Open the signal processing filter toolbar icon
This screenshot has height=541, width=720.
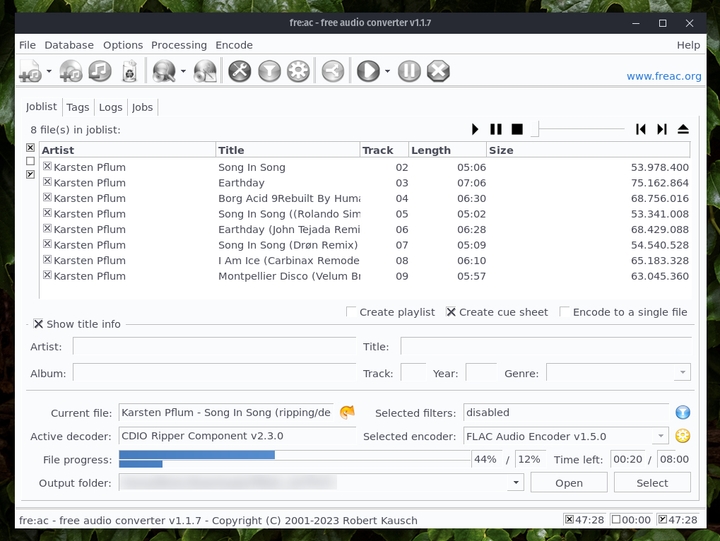click(270, 71)
